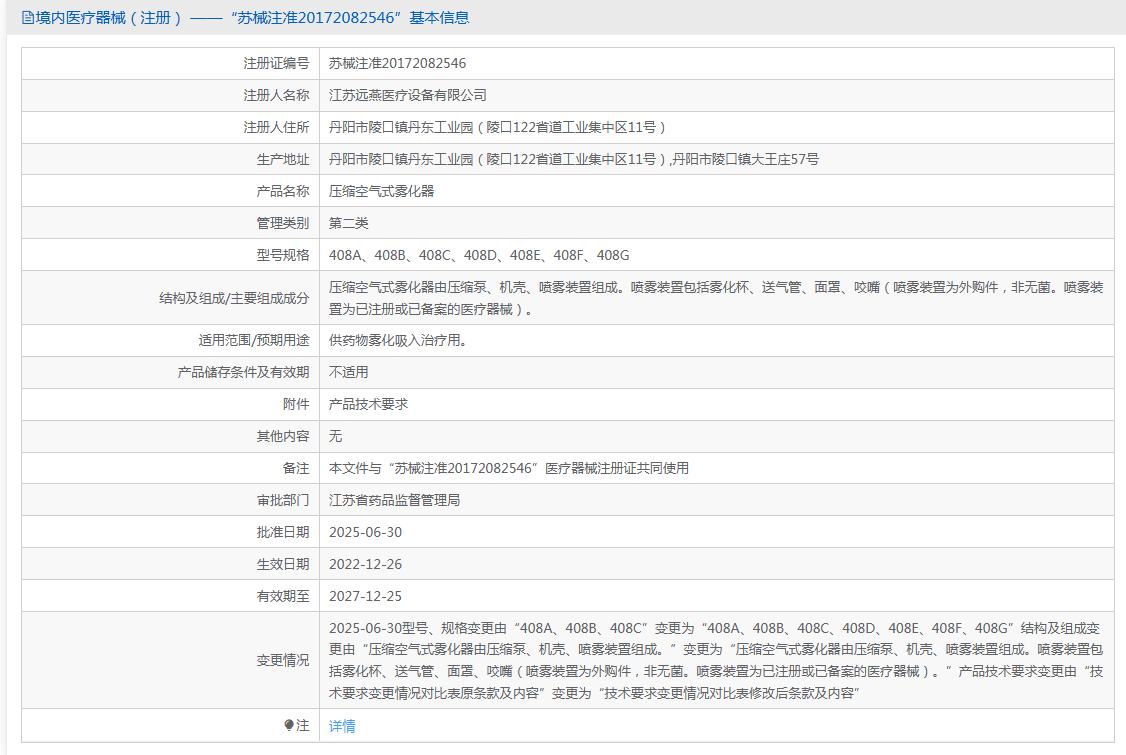The height and width of the screenshot is (755, 1126).
Task: Click approval date 2025-06-30
Action: [x=365, y=532]
